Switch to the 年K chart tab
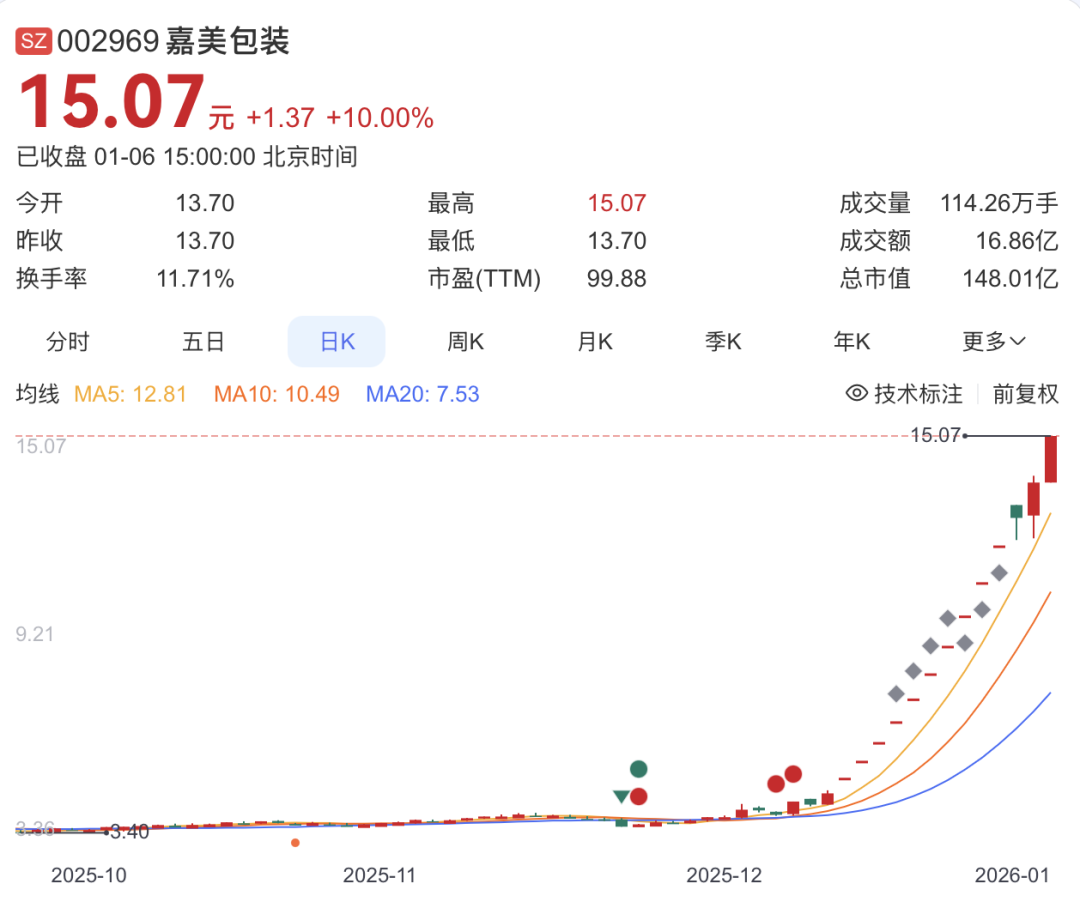The image size is (1080, 908). [x=852, y=341]
